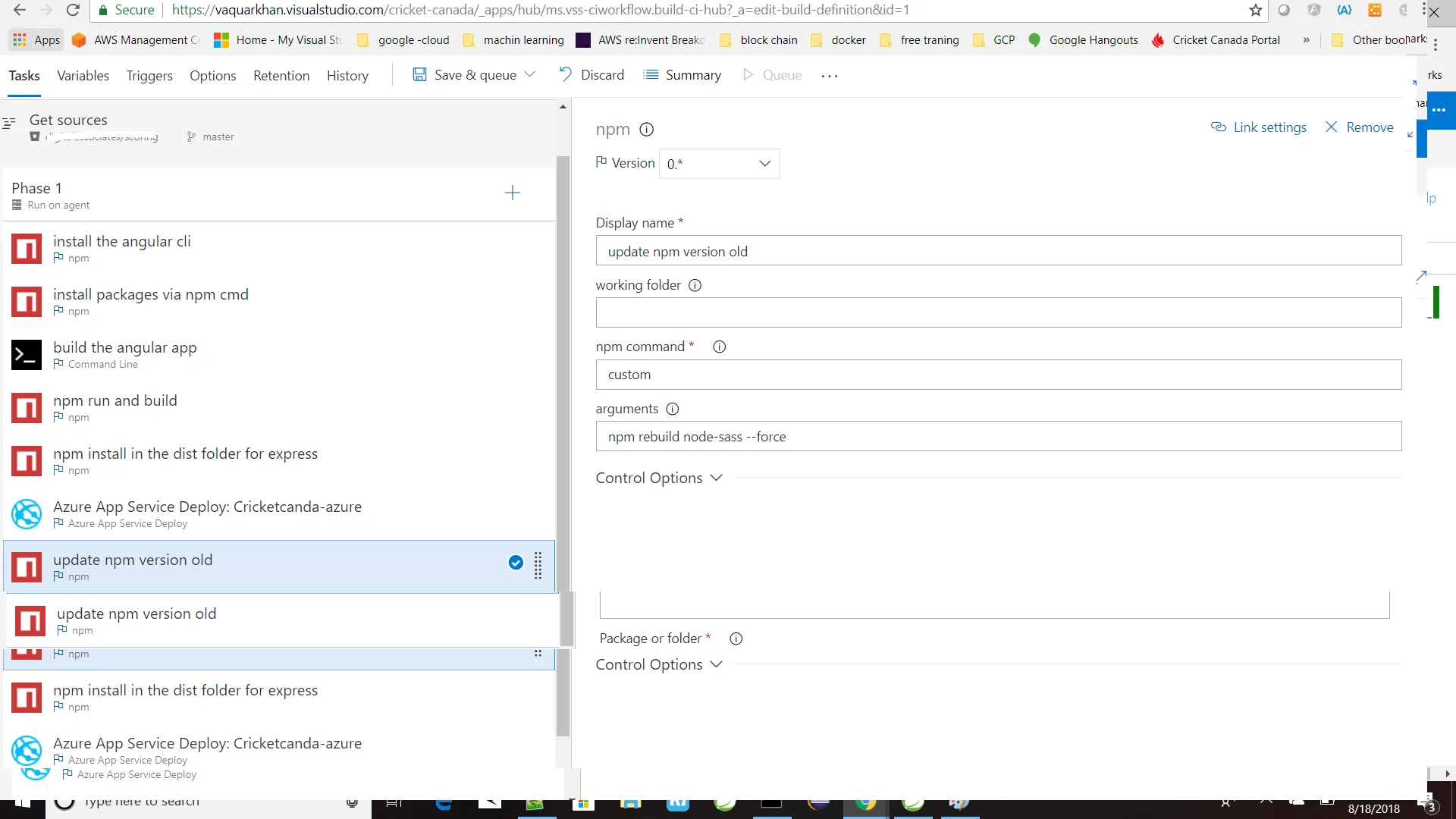
Task: Click the arguments field info icon
Action: click(x=672, y=409)
